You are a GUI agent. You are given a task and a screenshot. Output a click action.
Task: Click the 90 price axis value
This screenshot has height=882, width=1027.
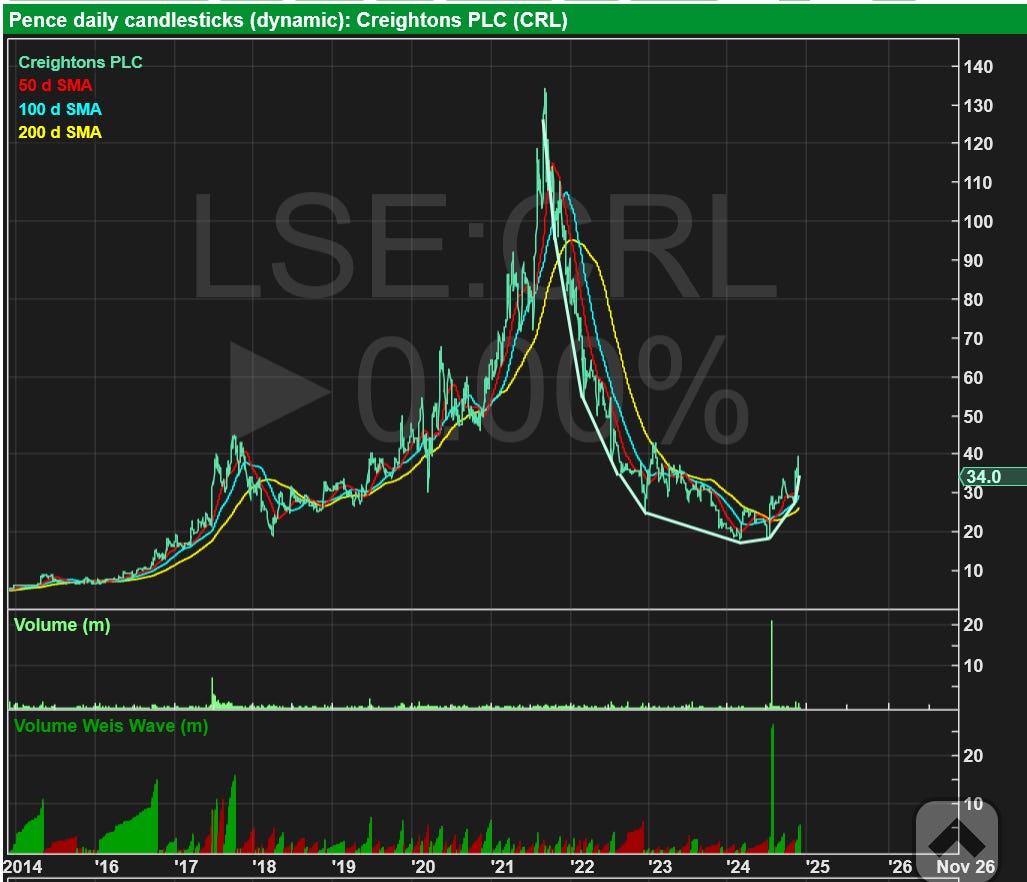(x=973, y=261)
